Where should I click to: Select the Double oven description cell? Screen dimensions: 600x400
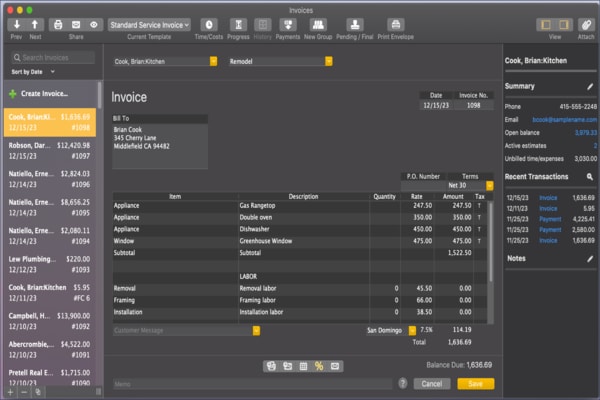(303, 217)
